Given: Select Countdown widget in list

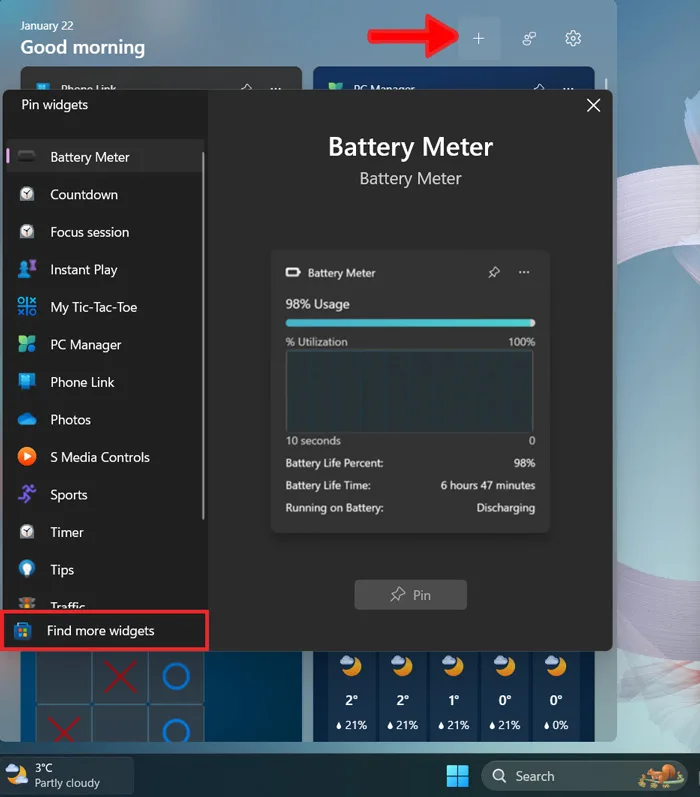Looking at the screenshot, I should tap(105, 195).
